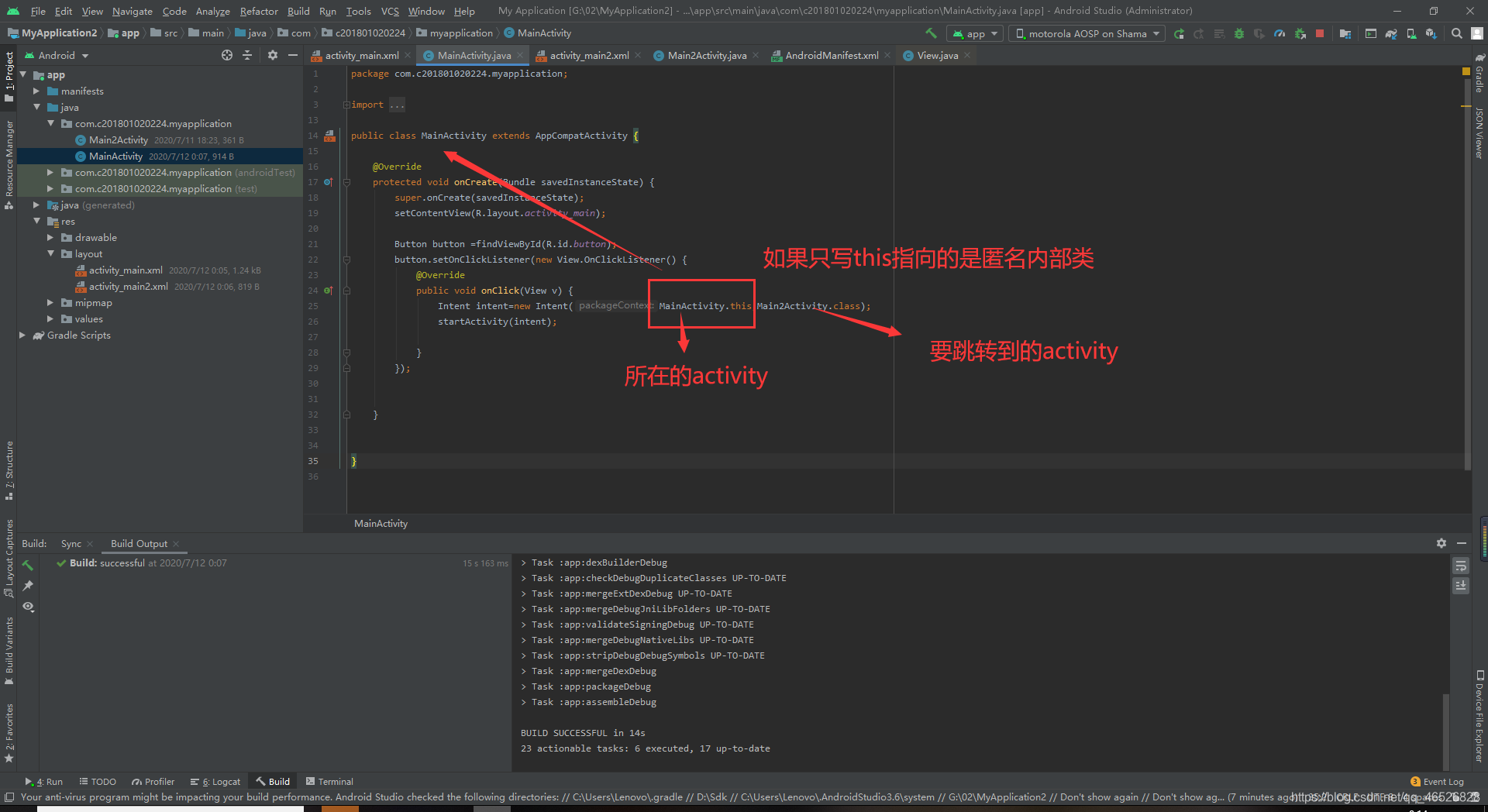Click gutter override icon beside onCreate method
Image resolution: width=1488 pixels, height=812 pixels.
[328, 182]
